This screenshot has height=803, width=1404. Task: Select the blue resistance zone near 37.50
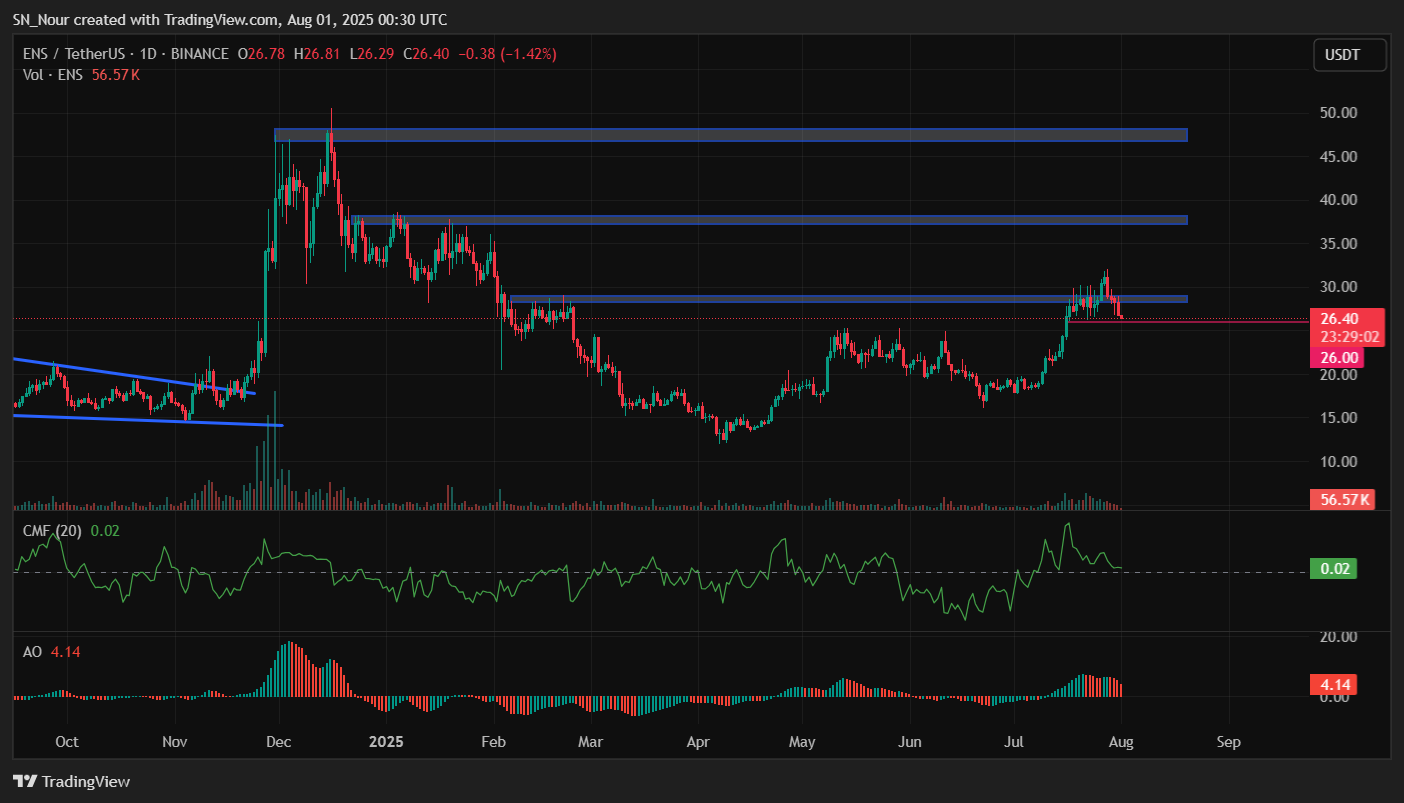[770, 220]
